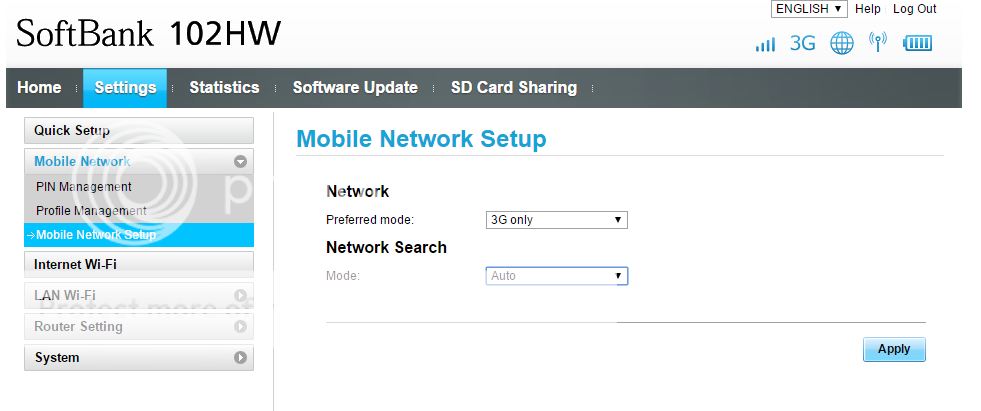Click the Log Out link
The height and width of the screenshot is (411, 981).
[915, 9]
